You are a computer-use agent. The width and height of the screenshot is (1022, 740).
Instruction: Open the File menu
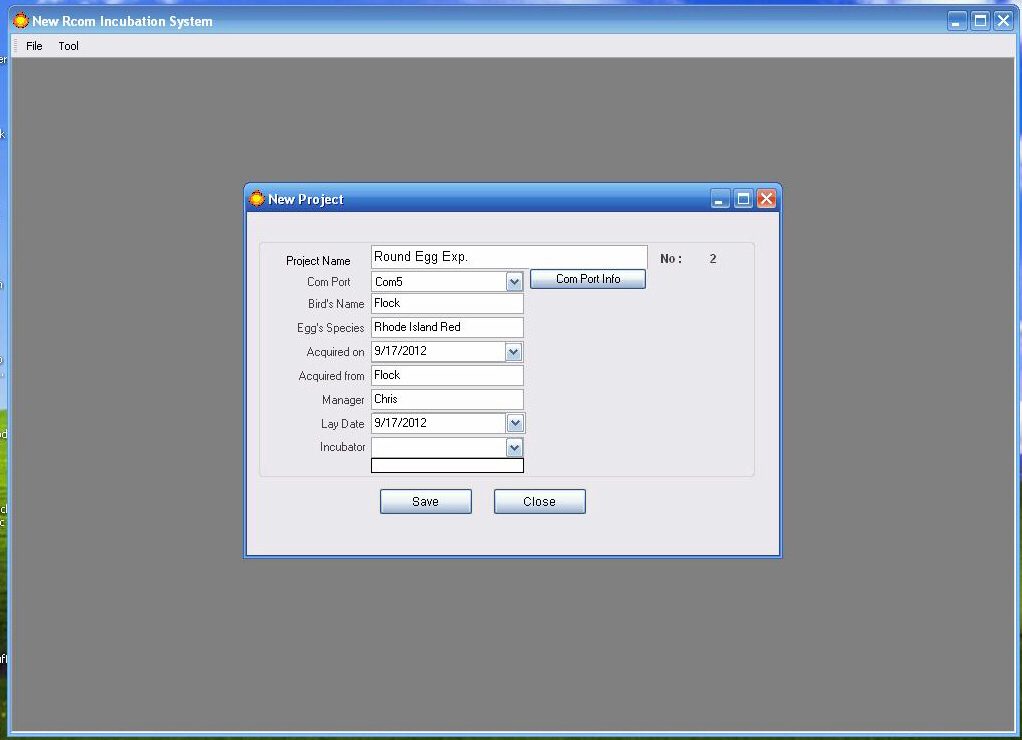[x=34, y=46]
